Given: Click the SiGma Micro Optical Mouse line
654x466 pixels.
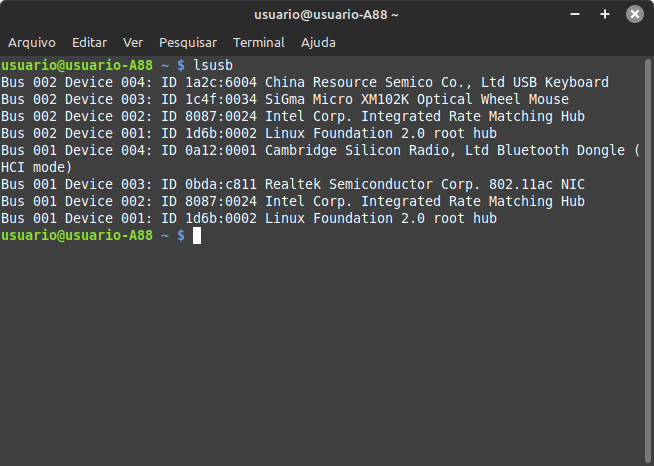Looking at the screenshot, I should pyautogui.click(x=285, y=99).
